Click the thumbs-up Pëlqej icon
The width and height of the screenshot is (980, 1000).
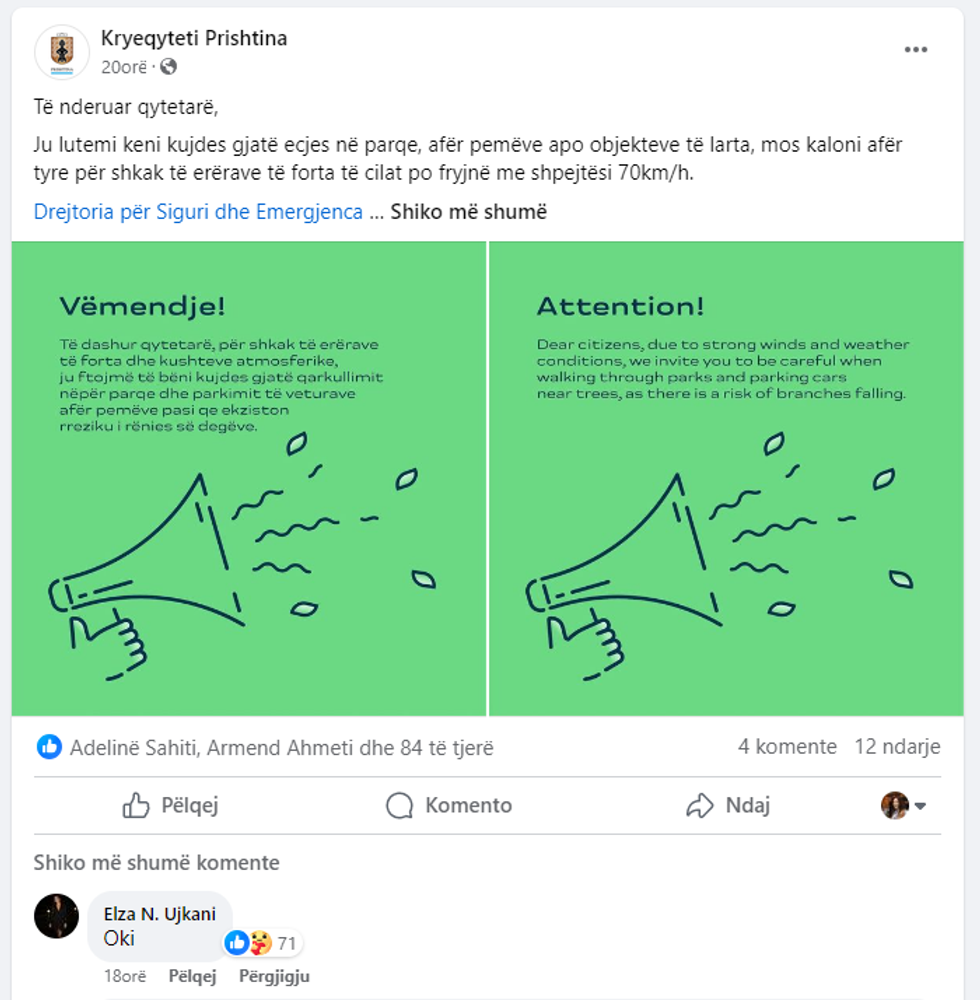[136, 805]
